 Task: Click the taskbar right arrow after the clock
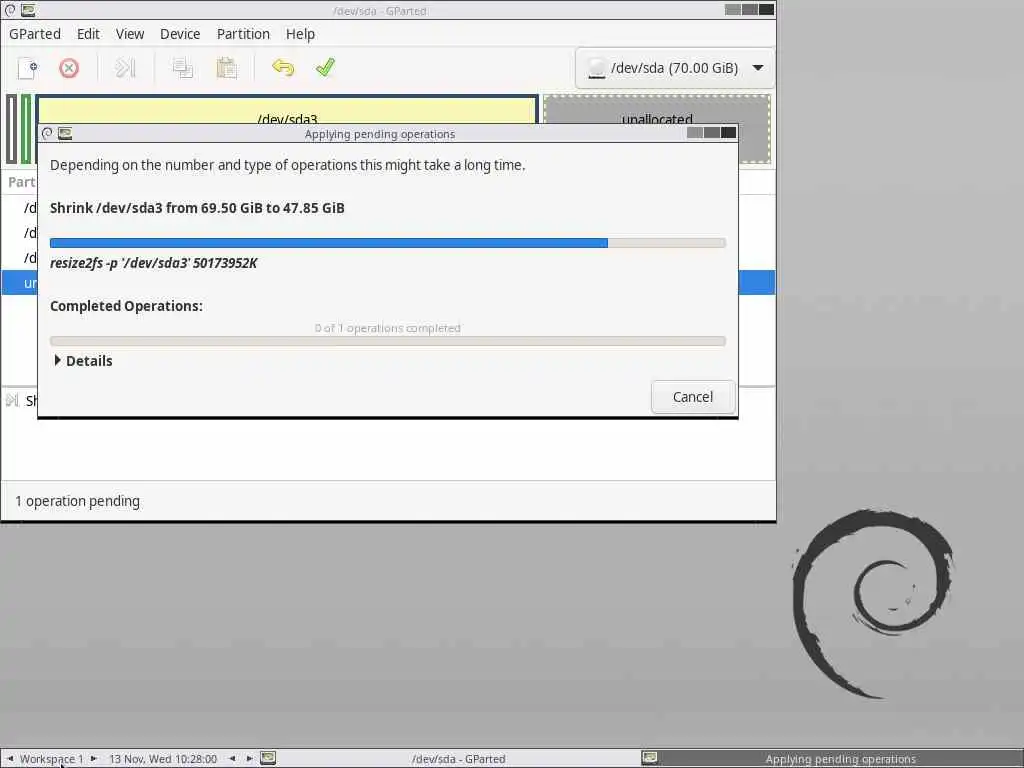click(x=249, y=758)
